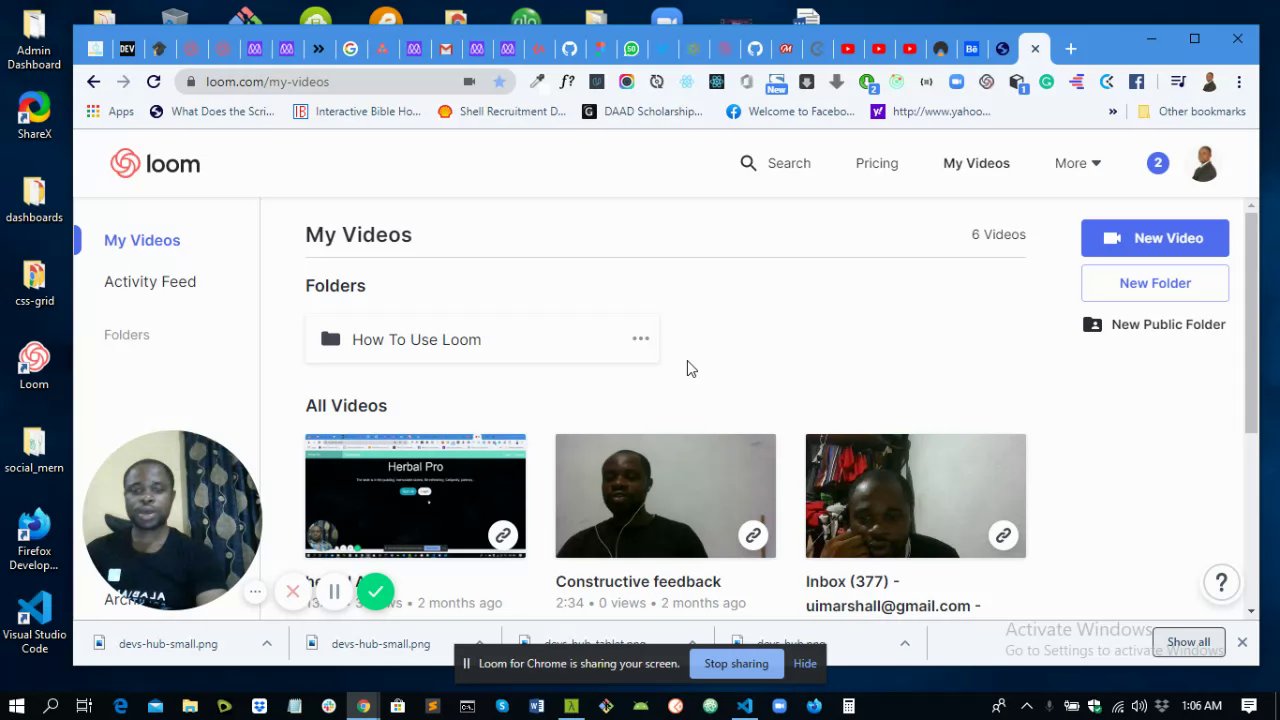Select Folders in the sidebar
1280x720 pixels.
(x=127, y=335)
